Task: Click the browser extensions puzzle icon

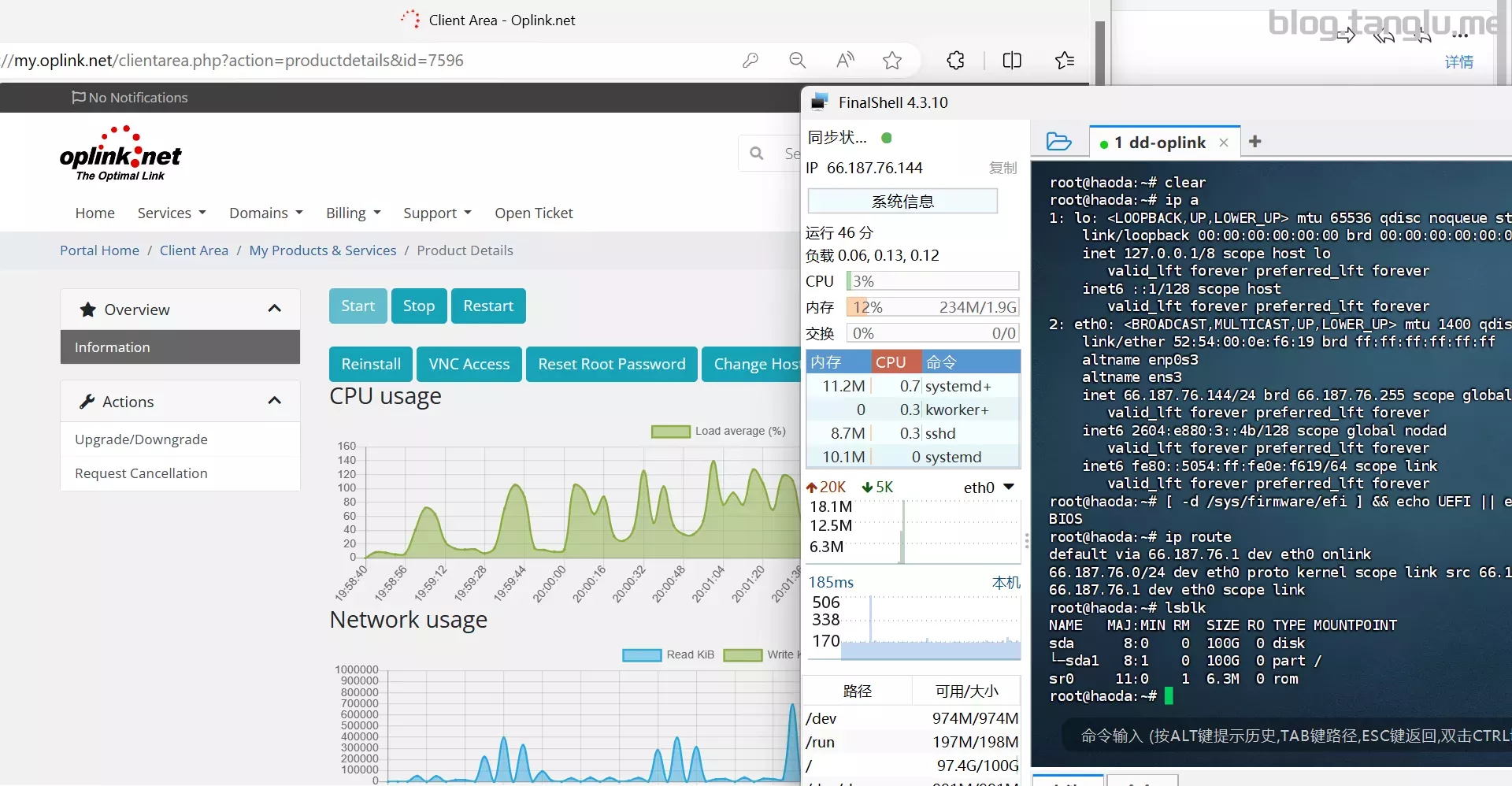Action: [955, 61]
